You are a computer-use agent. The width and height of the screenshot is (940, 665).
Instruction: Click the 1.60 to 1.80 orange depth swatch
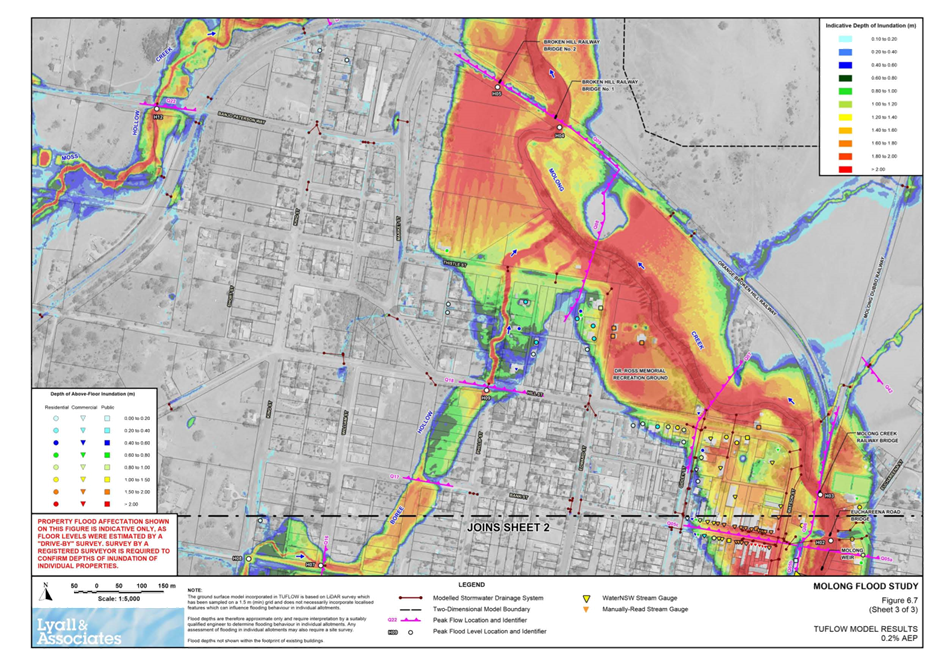[845, 143]
